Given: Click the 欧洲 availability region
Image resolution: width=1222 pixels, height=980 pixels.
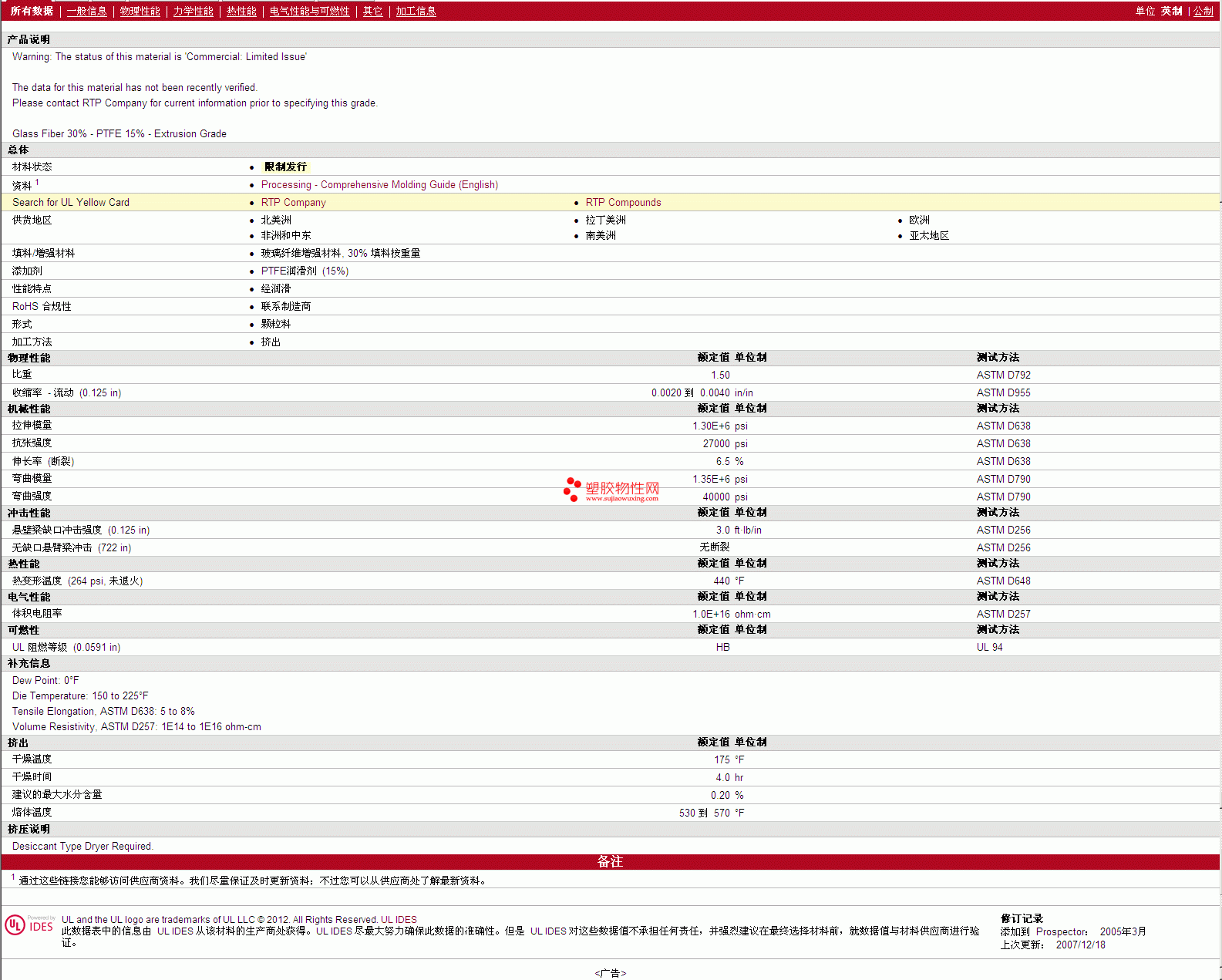Looking at the screenshot, I should (x=919, y=220).
